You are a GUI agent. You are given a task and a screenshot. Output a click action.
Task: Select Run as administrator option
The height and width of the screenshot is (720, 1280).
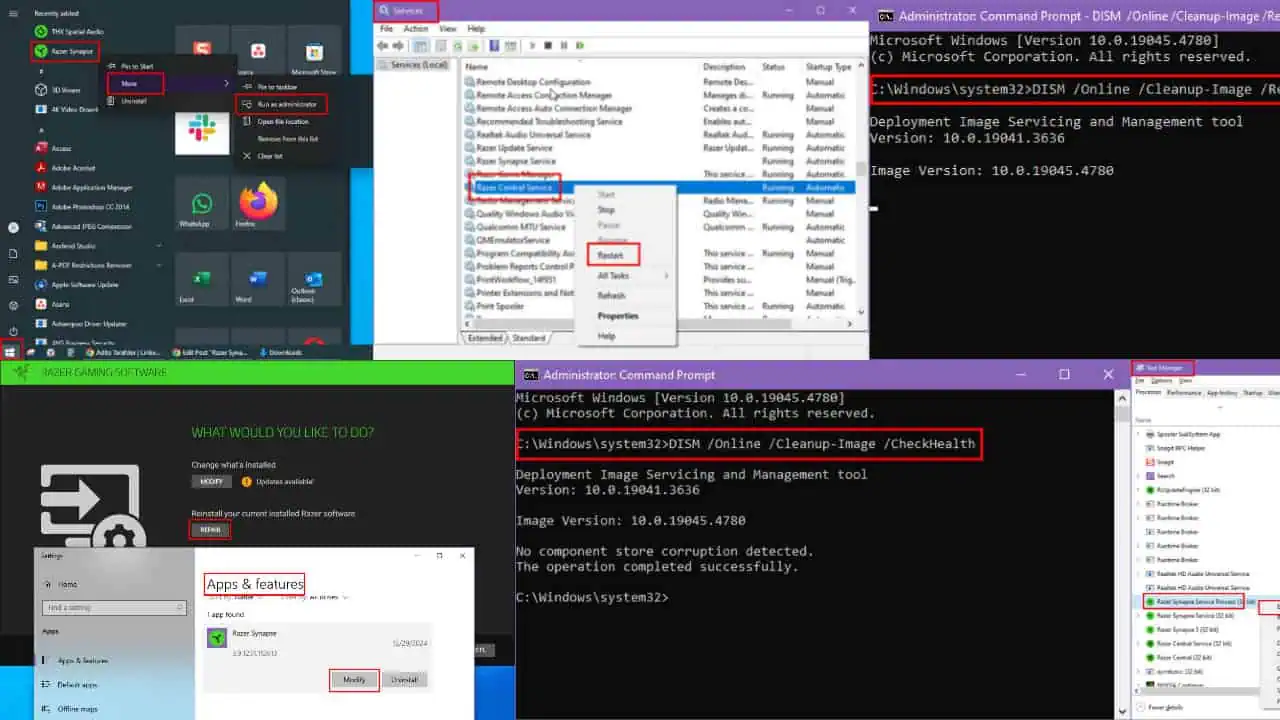(x=280, y=104)
